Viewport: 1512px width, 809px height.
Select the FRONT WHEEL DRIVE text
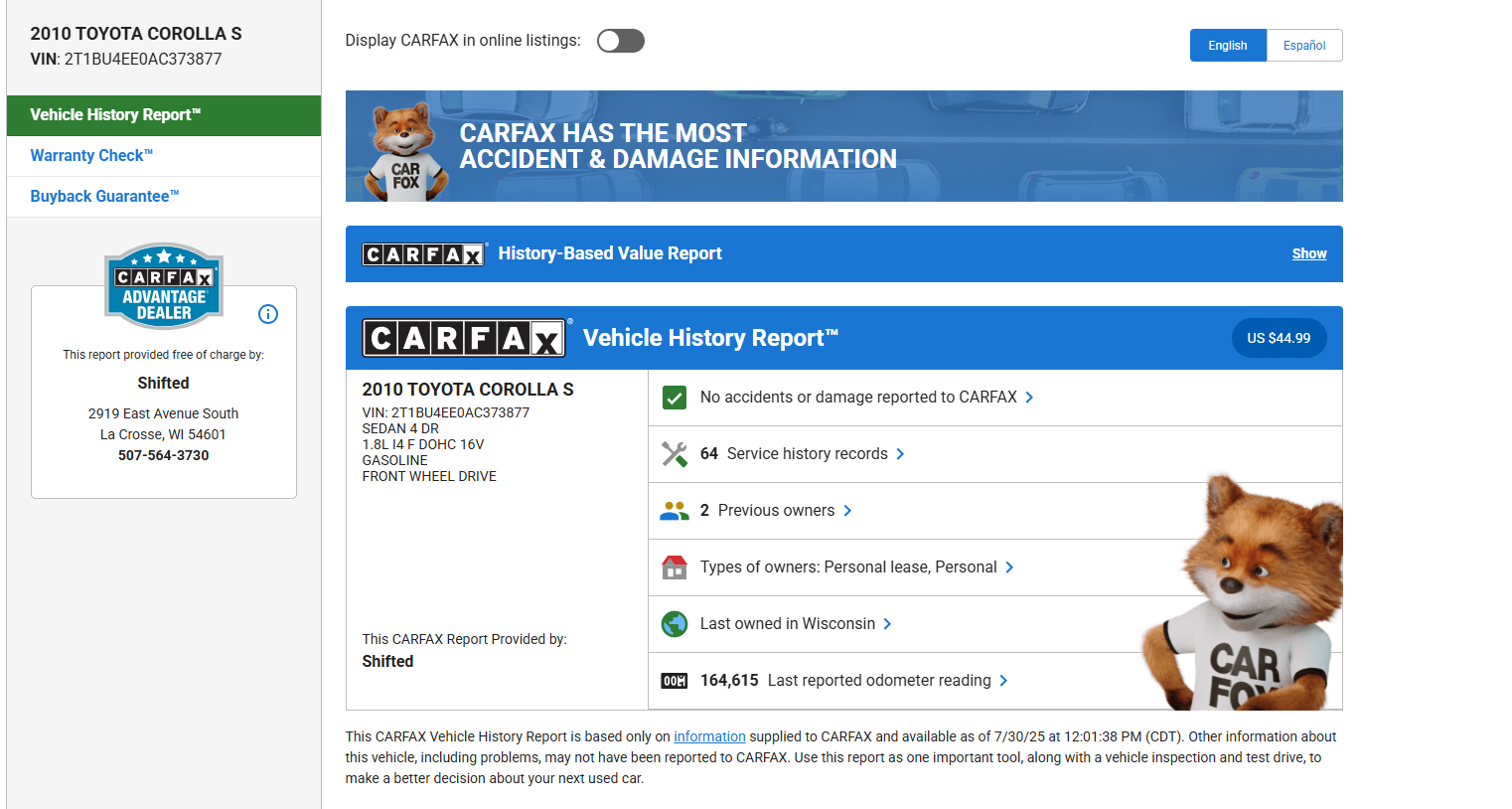[x=429, y=476]
